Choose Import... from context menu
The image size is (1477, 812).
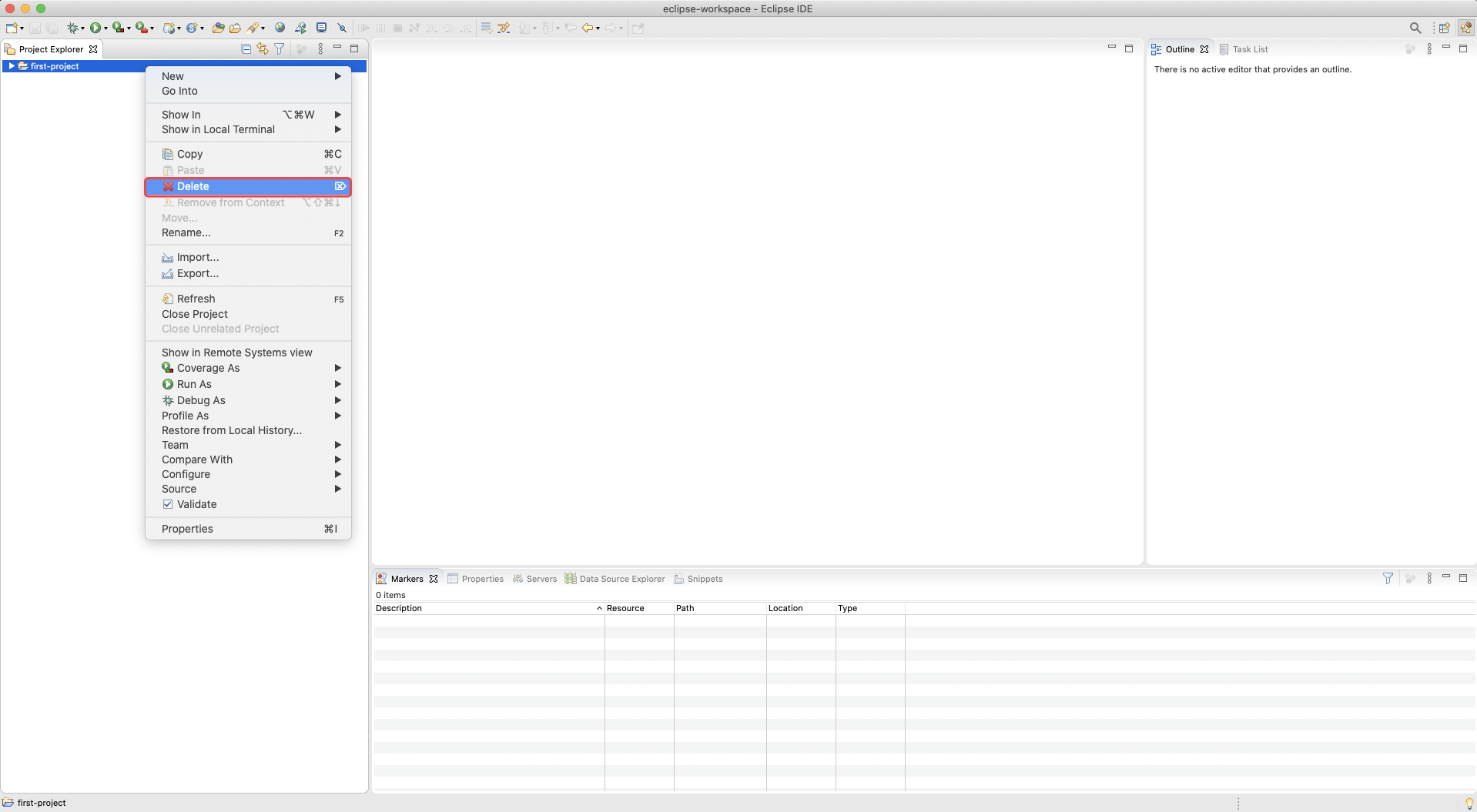point(248,257)
